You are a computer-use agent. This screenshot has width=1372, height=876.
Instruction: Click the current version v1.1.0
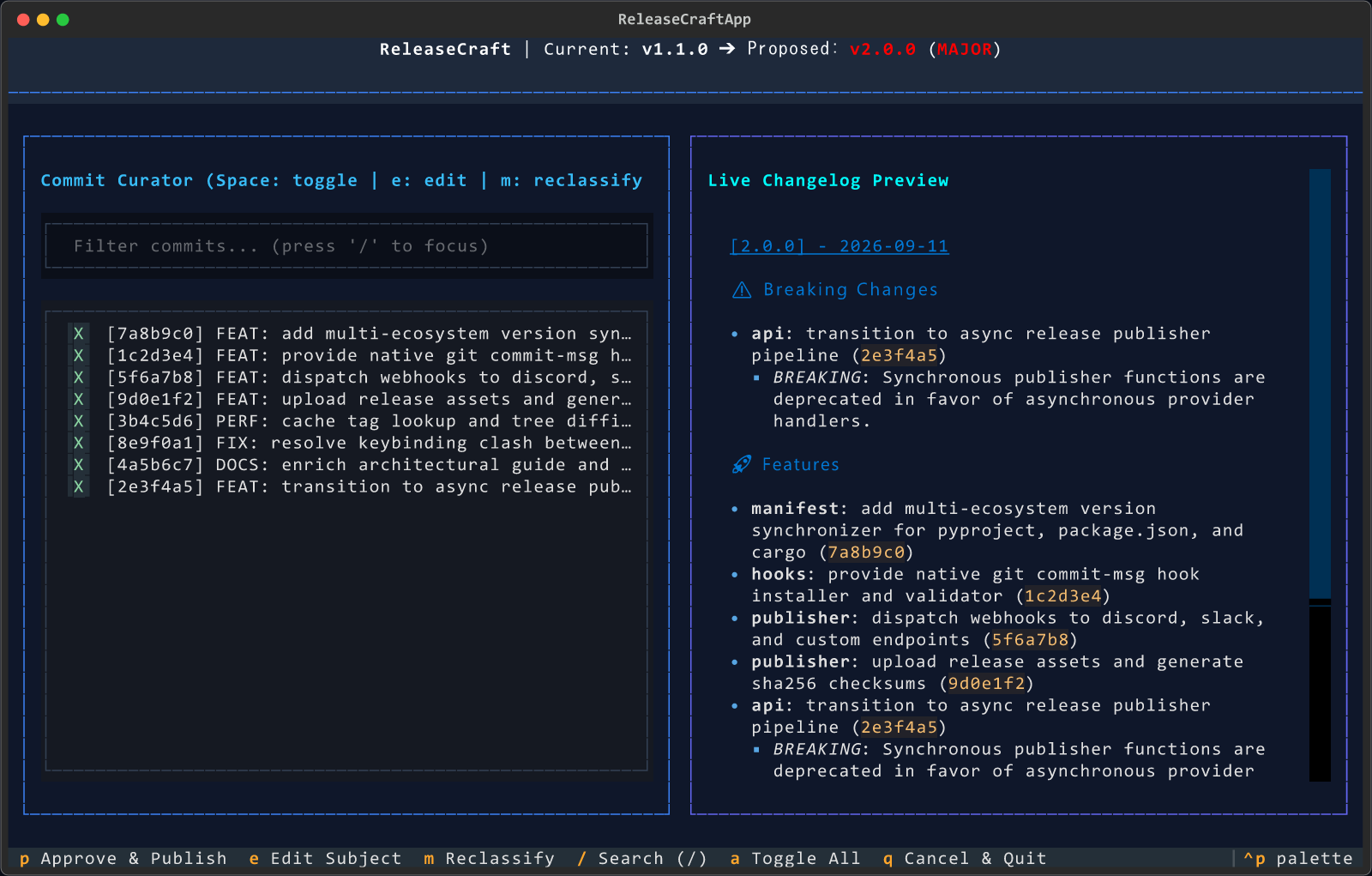click(x=675, y=49)
